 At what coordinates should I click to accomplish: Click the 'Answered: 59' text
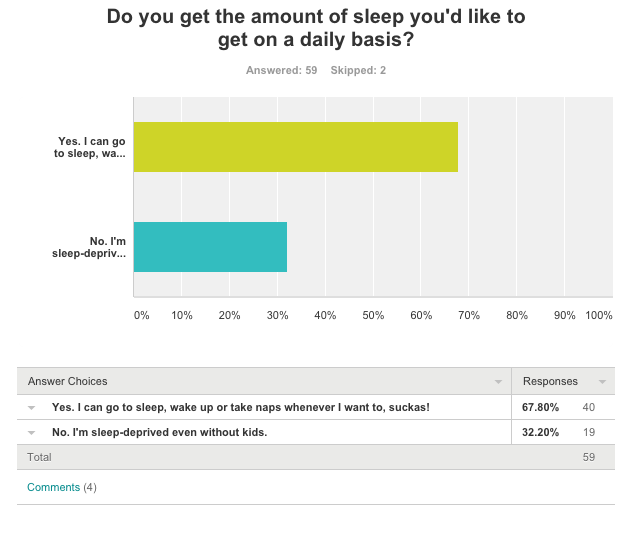coord(281,70)
